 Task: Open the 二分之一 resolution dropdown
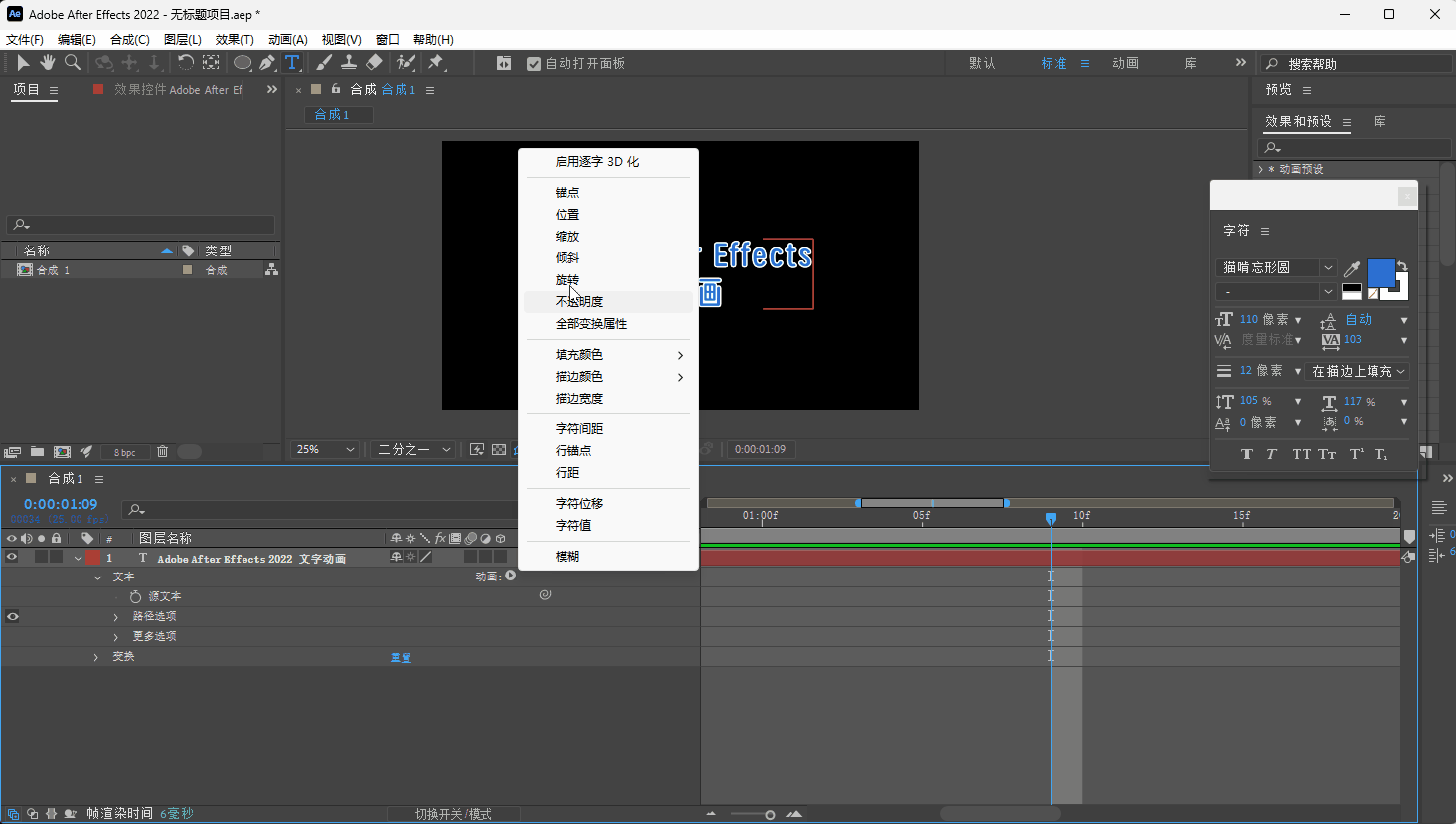[414, 450]
